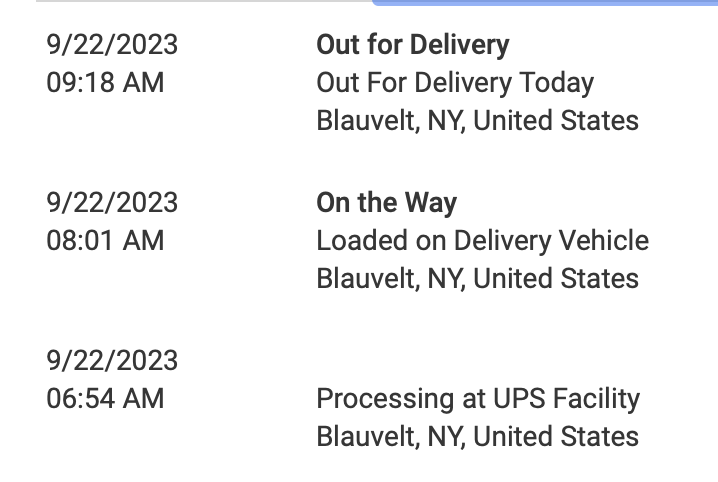
Task: Click the 09:18 AM timestamp
Action: point(105,83)
